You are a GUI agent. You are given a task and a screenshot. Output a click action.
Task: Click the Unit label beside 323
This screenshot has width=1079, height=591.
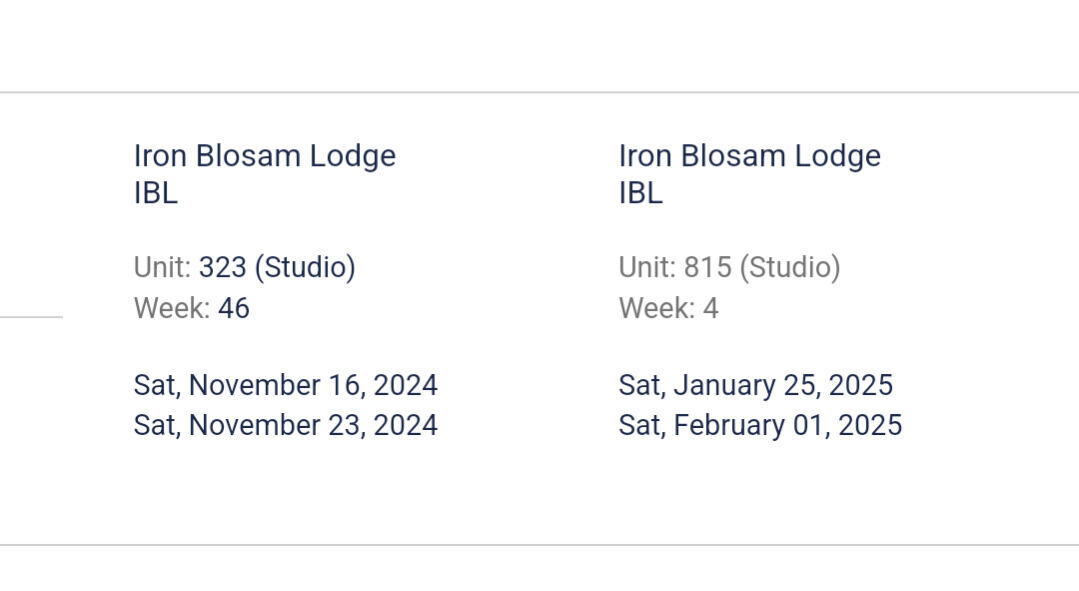coord(162,268)
